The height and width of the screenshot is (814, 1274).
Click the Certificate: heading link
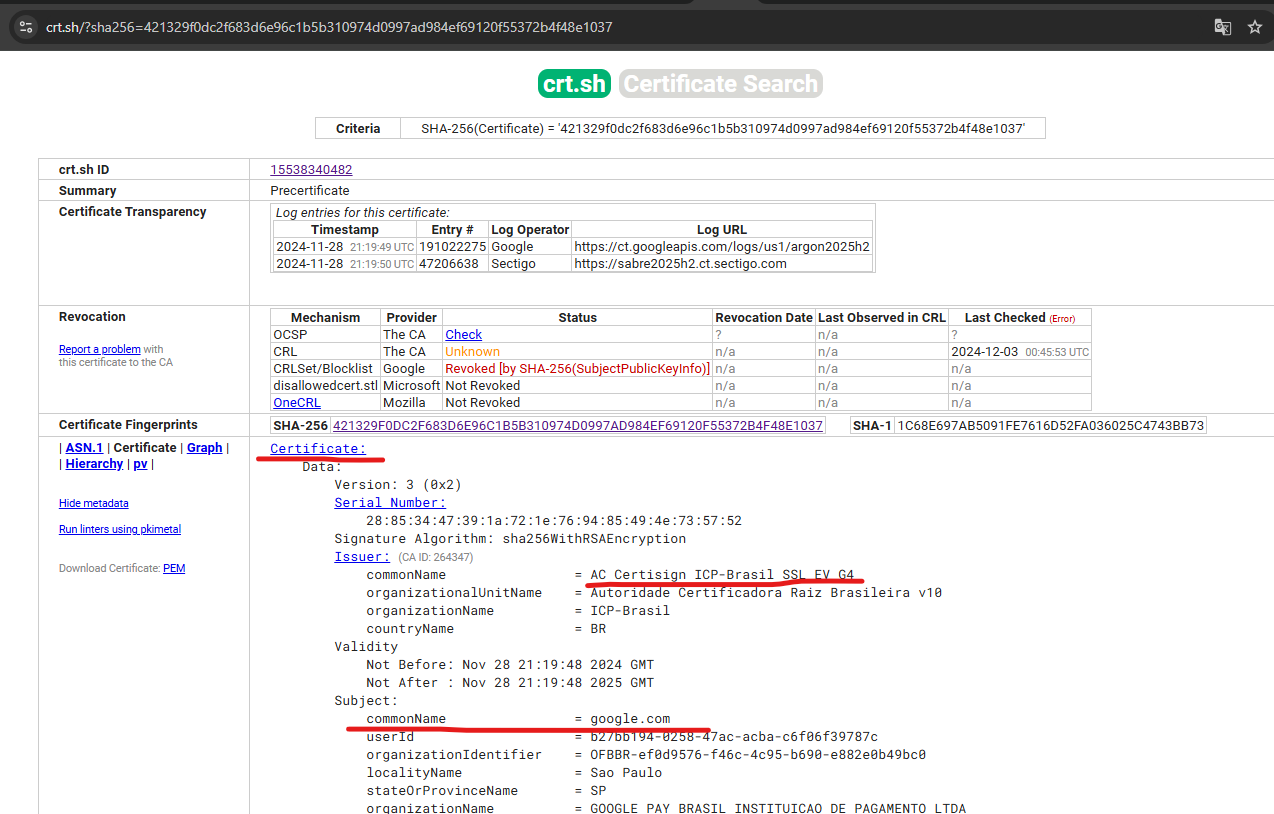318,449
